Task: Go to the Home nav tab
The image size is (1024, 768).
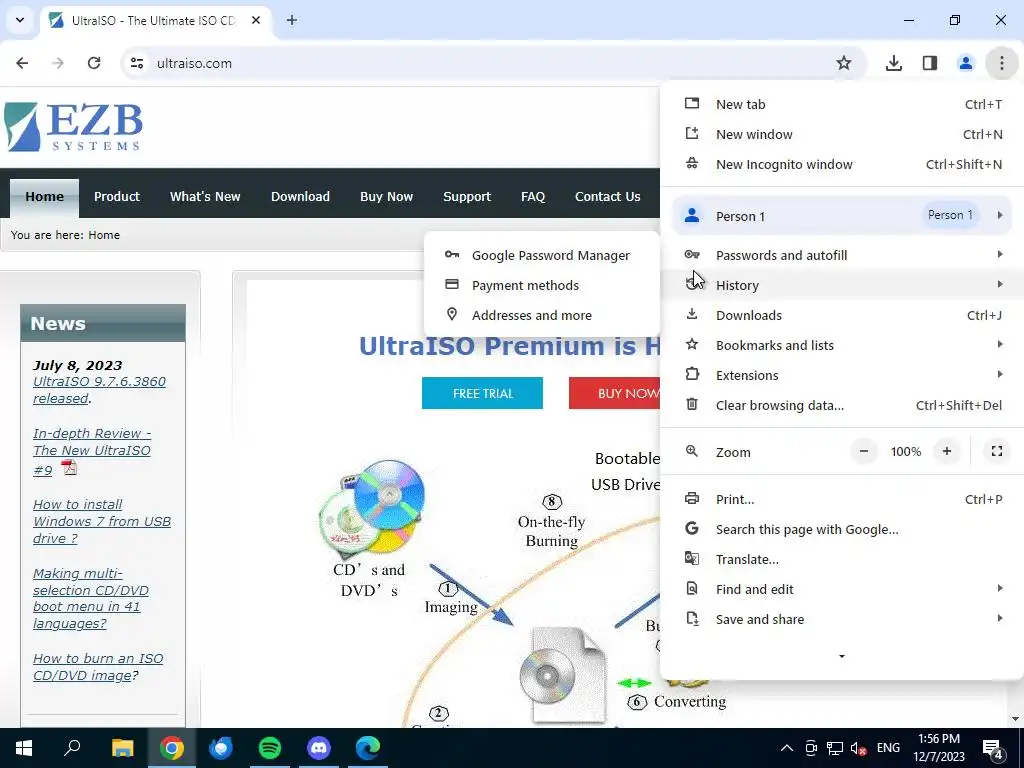Action: [44, 197]
